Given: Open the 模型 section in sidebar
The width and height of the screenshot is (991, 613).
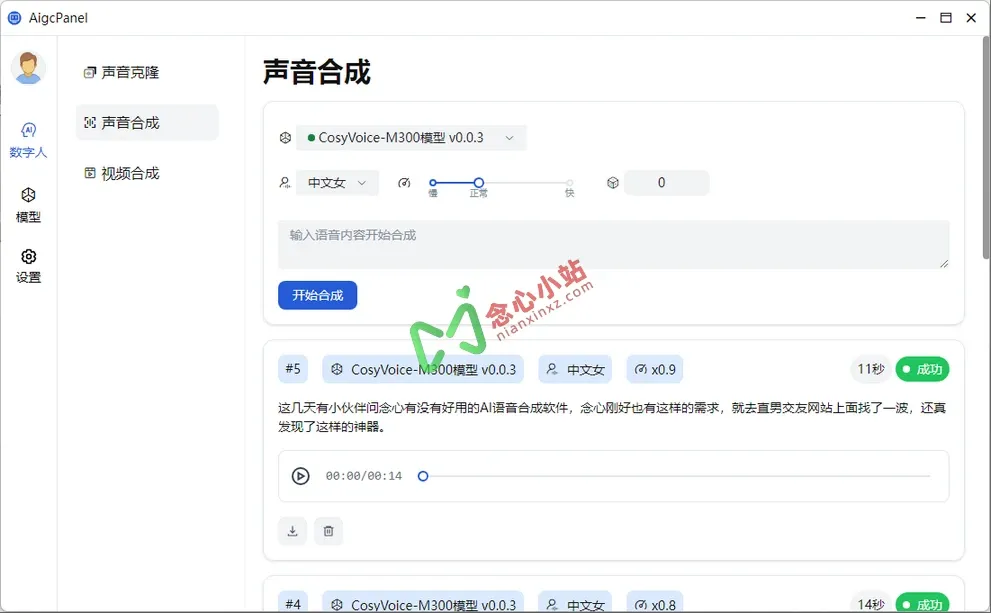Looking at the screenshot, I should [29, 205].
